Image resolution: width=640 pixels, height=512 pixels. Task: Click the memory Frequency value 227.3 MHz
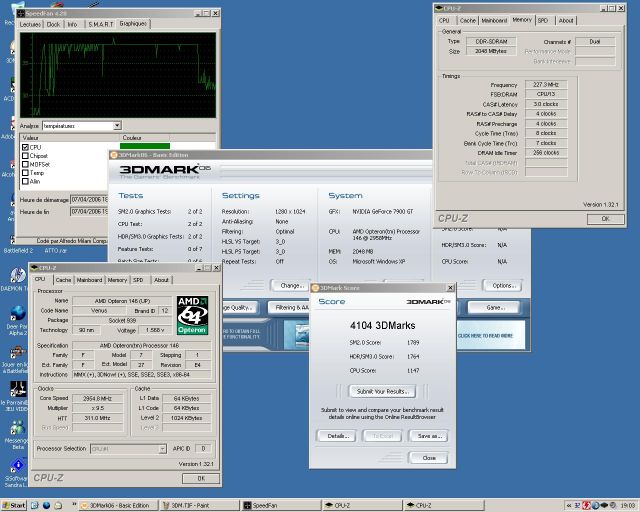pyautogui.click(x=546, y=85)
